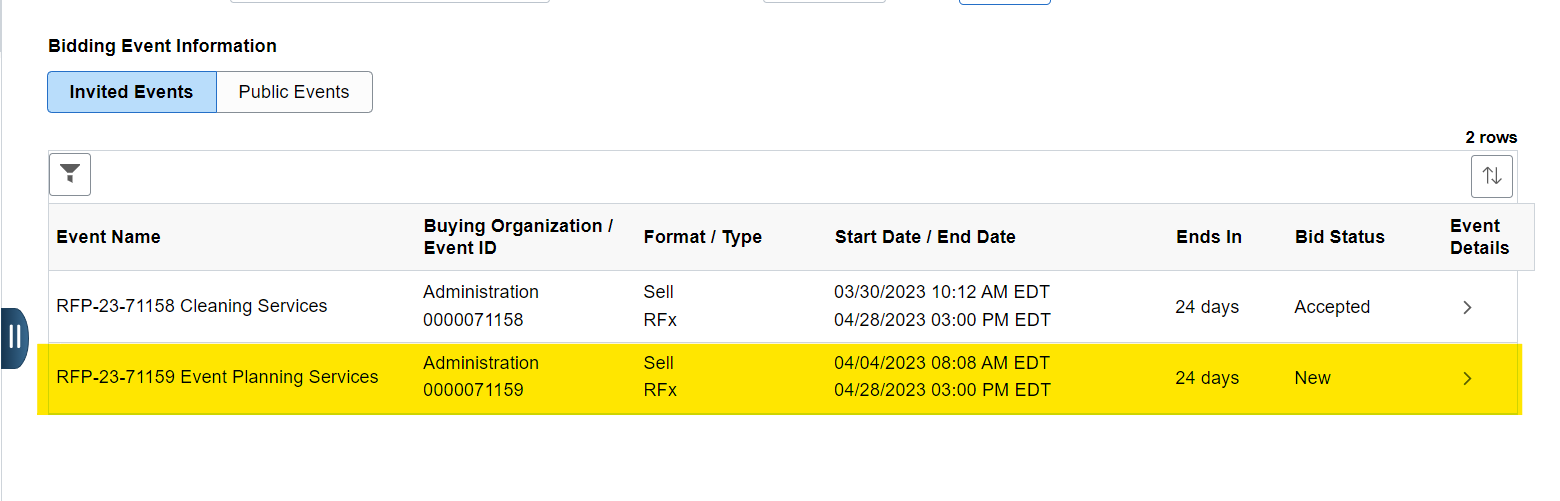Open the filter icon above the events table

pos(70,175)
